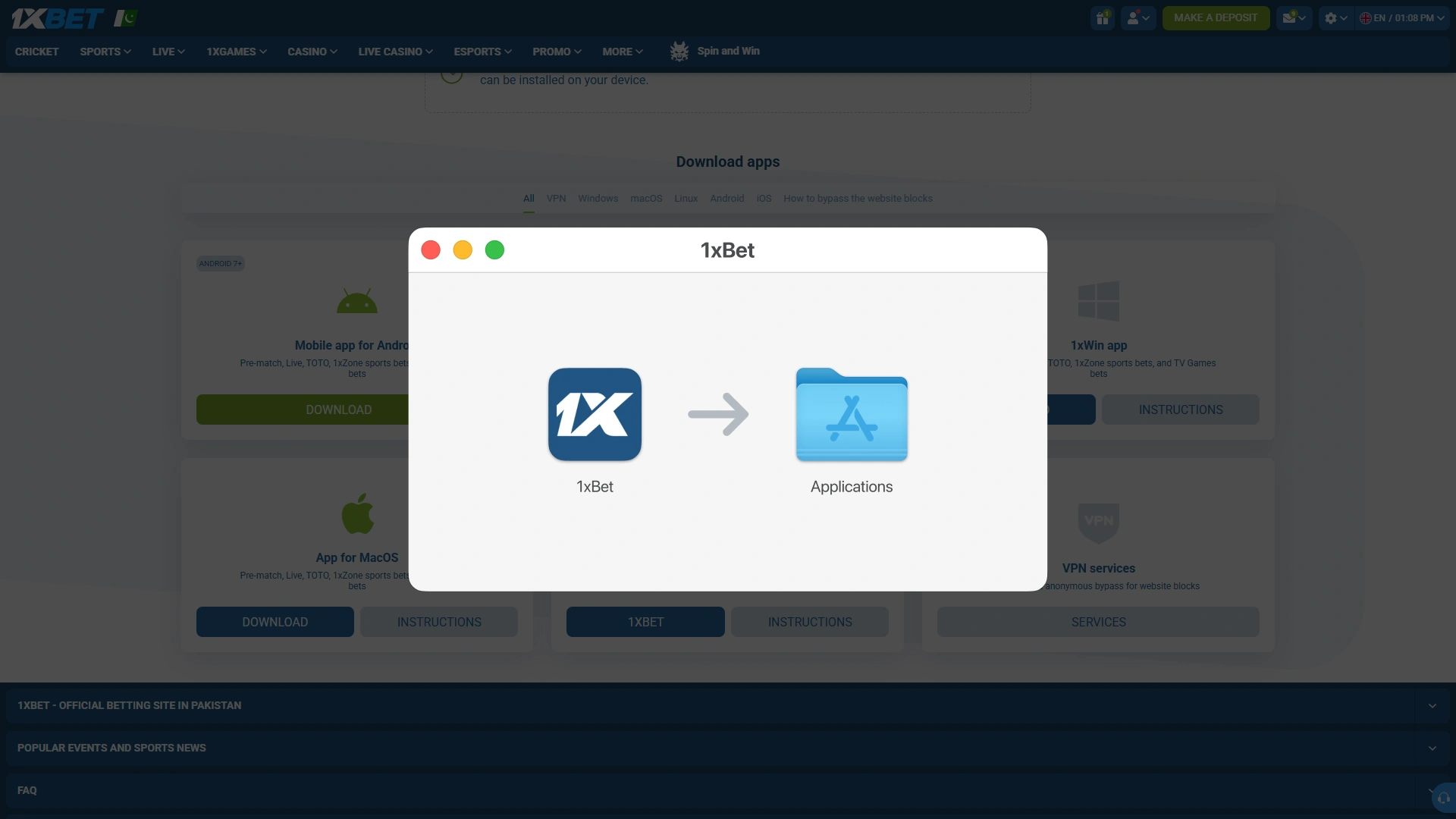Image resolution: width=1456 pixels, height=819 pixels.
Task: Open How to bypass the website blocks tab
Action: [858, 199]
